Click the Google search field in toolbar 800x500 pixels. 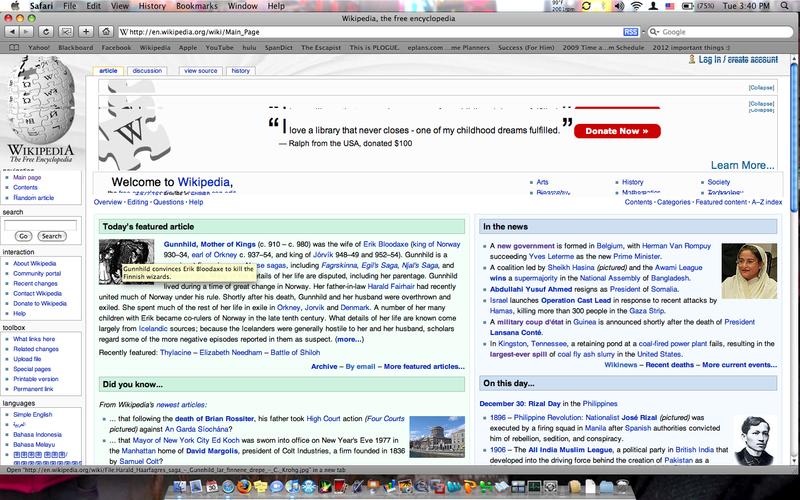722,32
